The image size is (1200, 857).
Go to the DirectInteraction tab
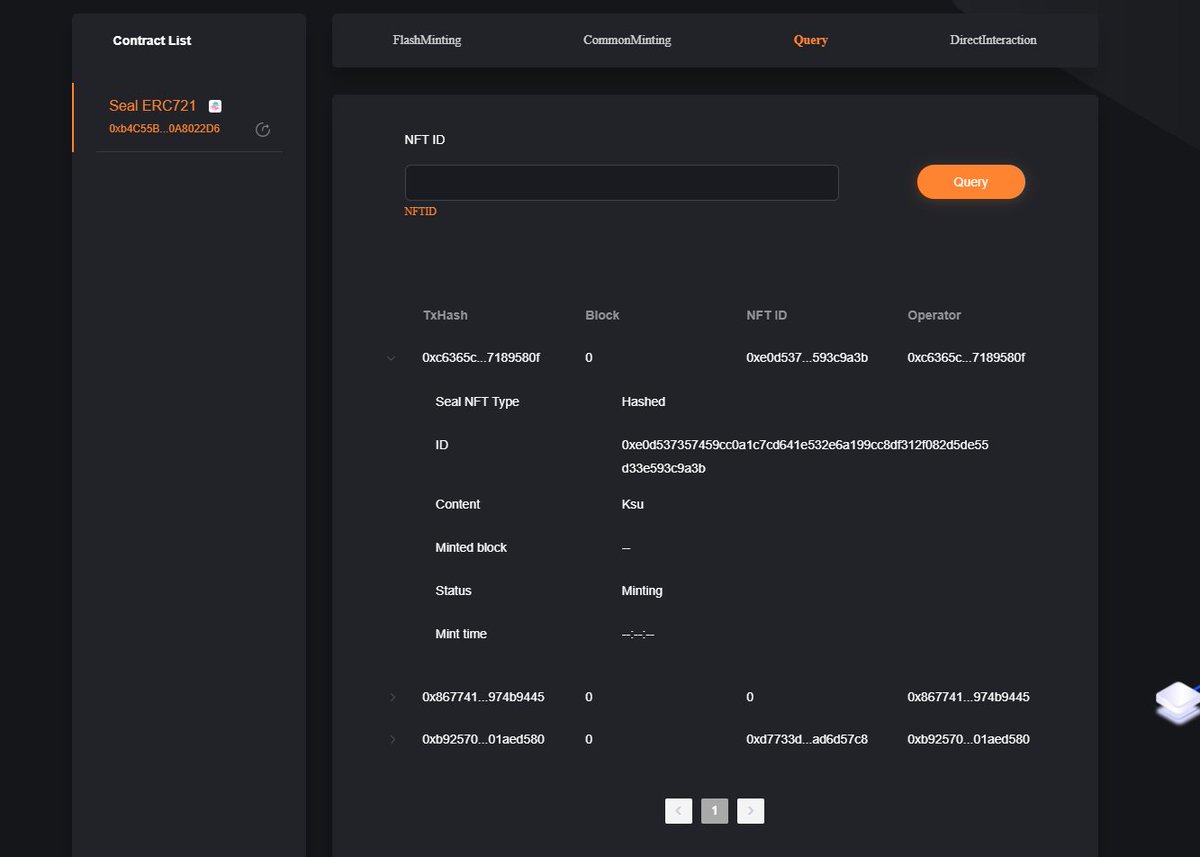(993, 40)
